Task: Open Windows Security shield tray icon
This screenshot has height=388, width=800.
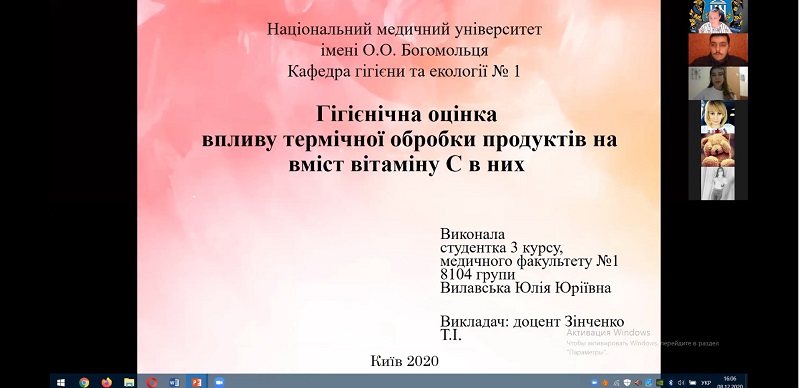Action: (x=627, y=383)
